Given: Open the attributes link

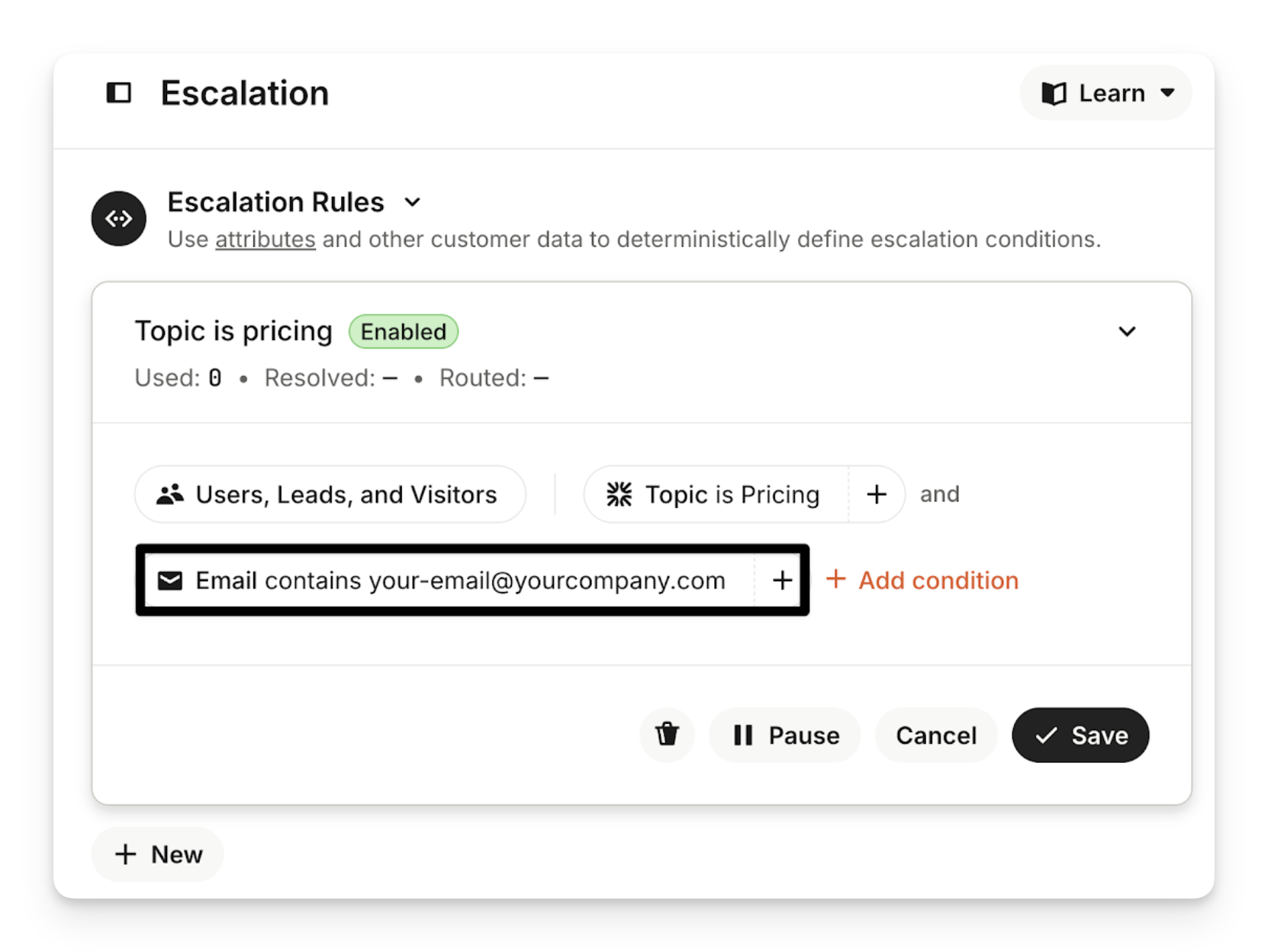Looking at the screenshot, I should [265, 240].
